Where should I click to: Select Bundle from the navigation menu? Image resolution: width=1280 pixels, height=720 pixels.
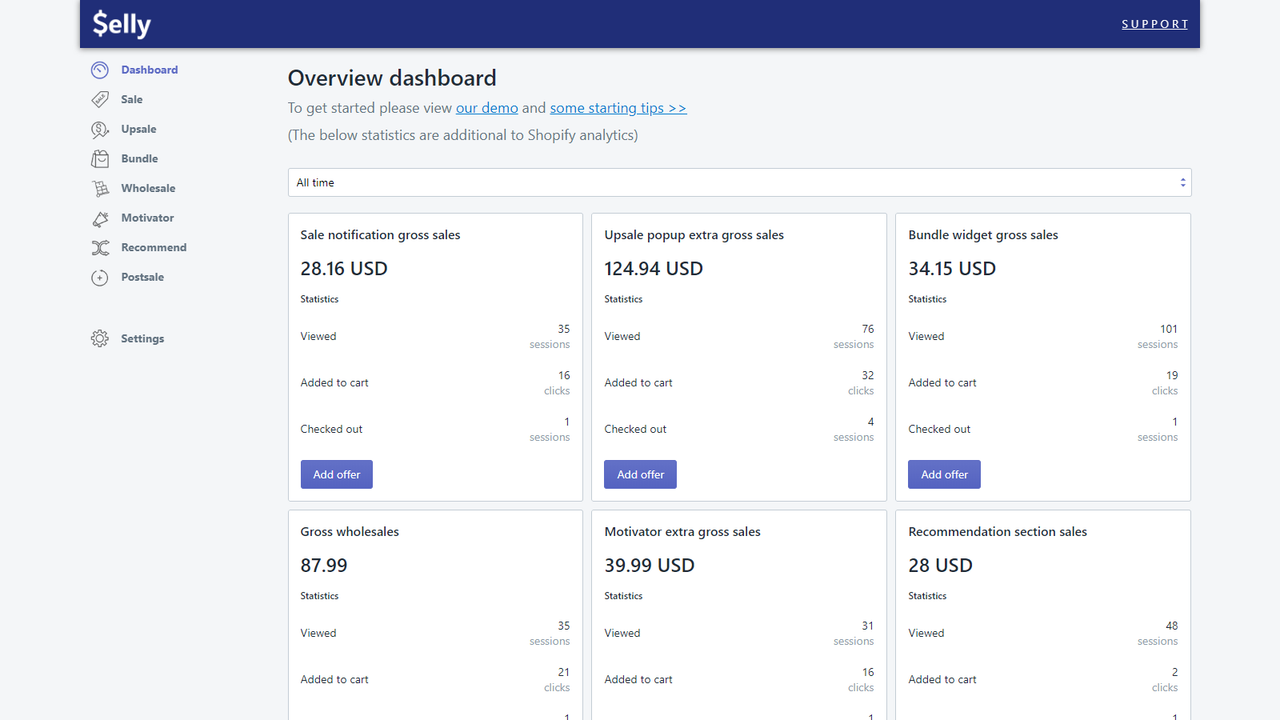pos(139,158)
